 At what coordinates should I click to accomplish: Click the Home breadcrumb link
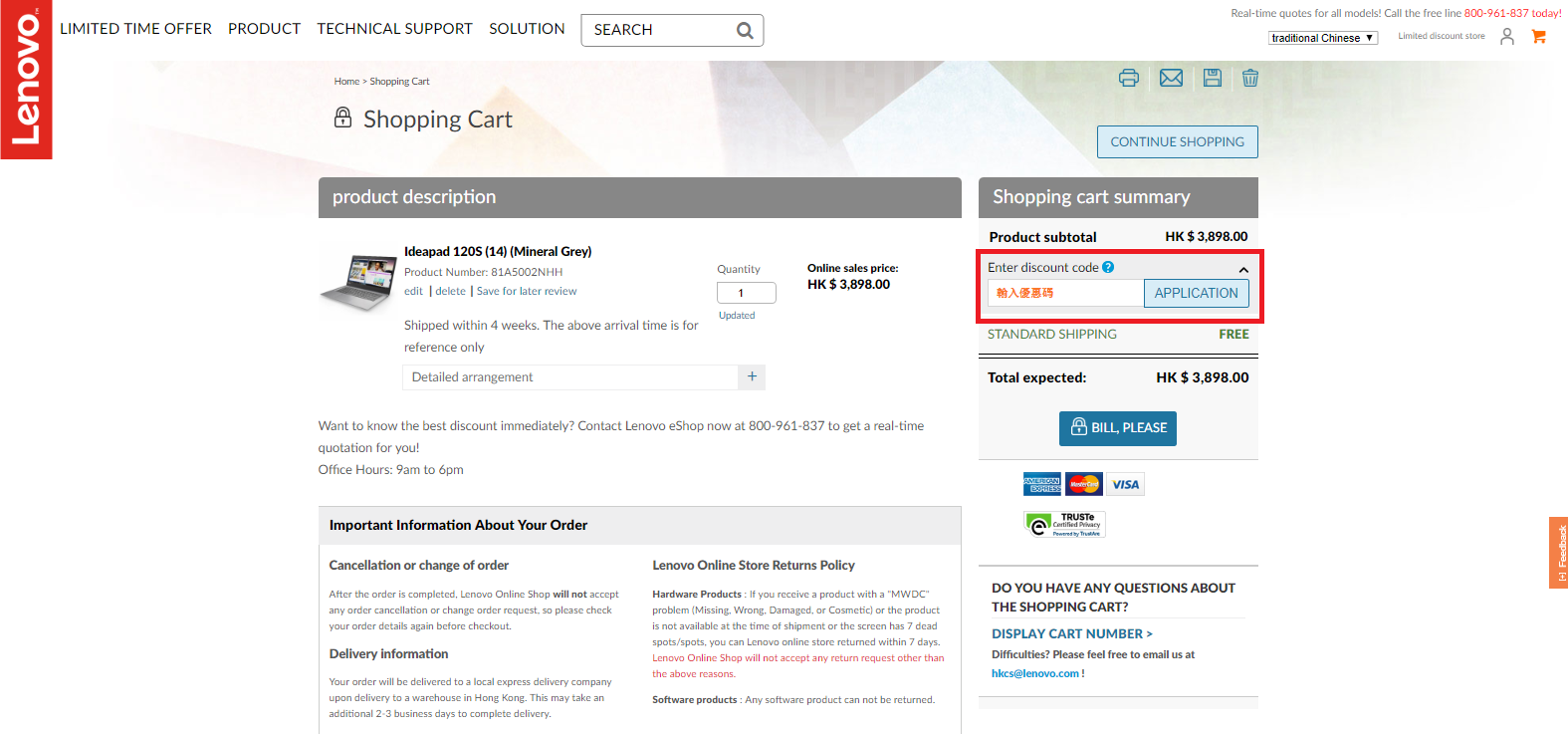point(346,82)
